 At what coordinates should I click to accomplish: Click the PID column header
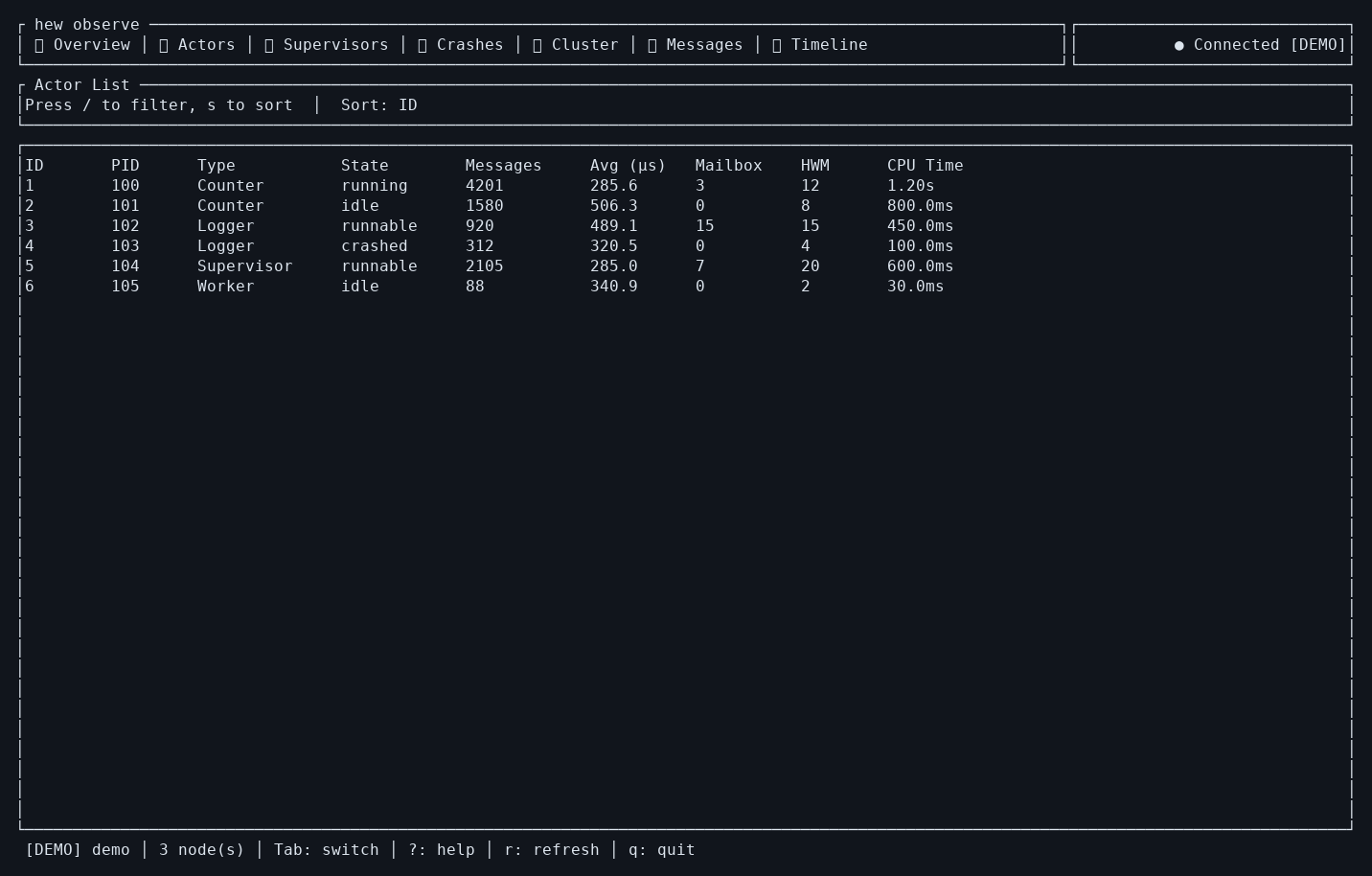[x=126, y=166]
